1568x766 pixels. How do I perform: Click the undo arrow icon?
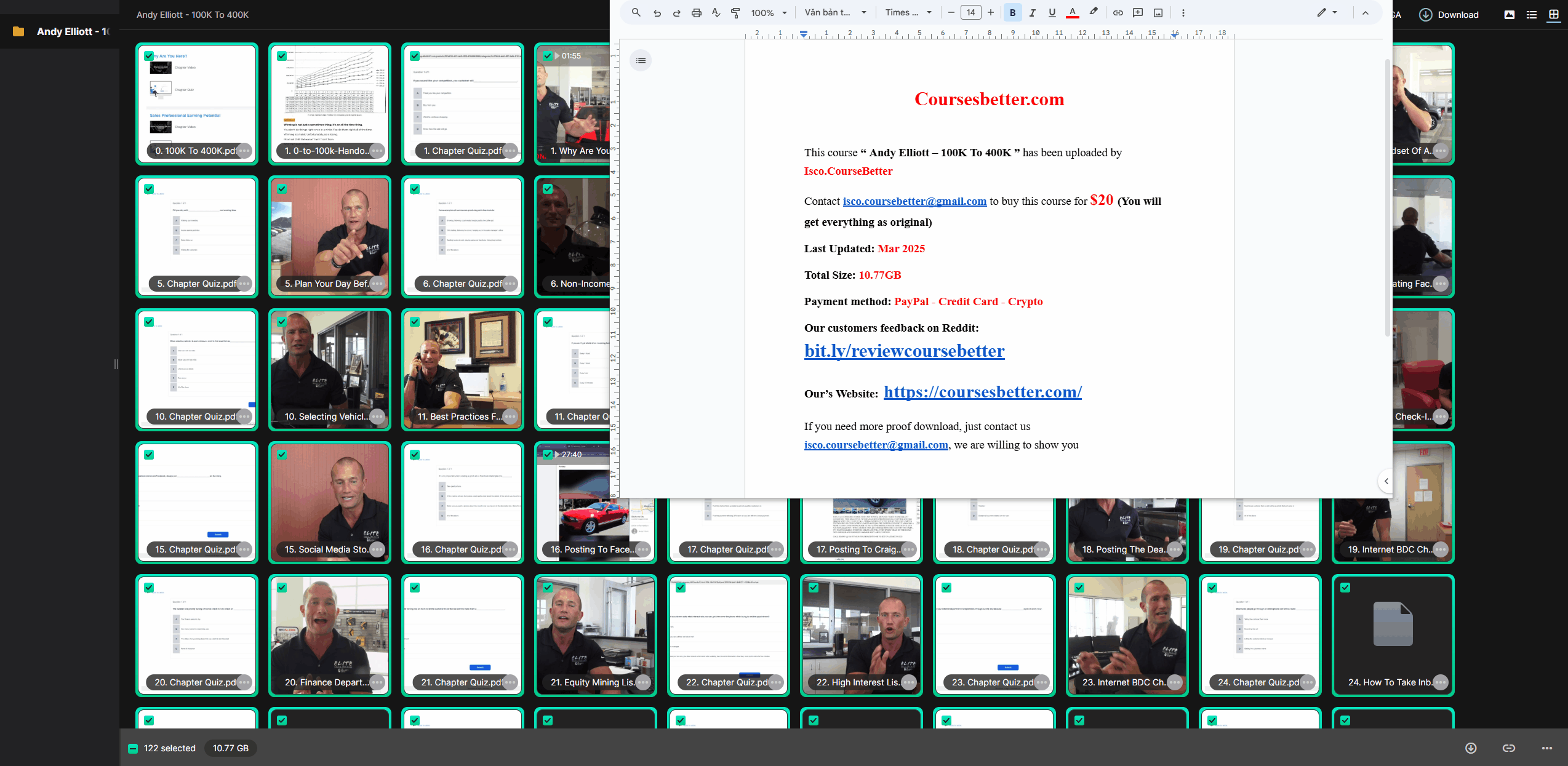pos(657,12)
